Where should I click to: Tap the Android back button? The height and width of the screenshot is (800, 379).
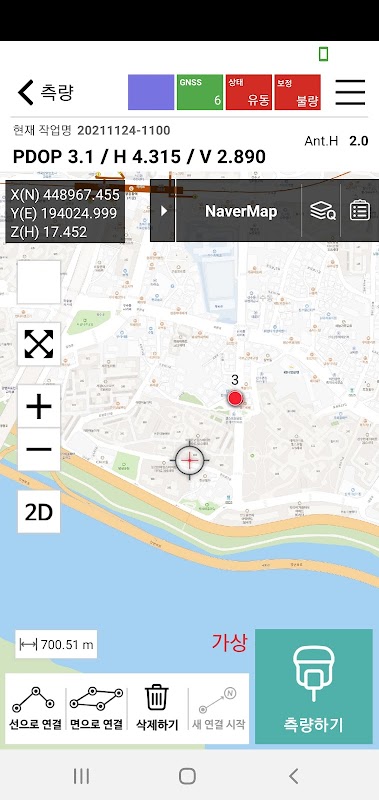(293, 776)
